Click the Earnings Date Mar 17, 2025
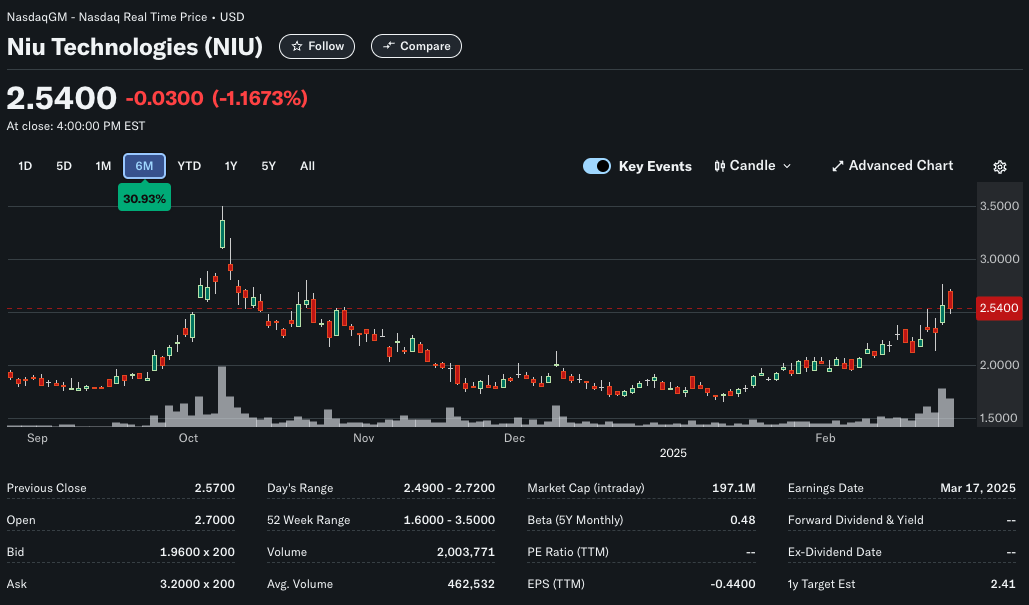Image resolution: width=1029 pixels, height=605 pixels. (978, 488)
